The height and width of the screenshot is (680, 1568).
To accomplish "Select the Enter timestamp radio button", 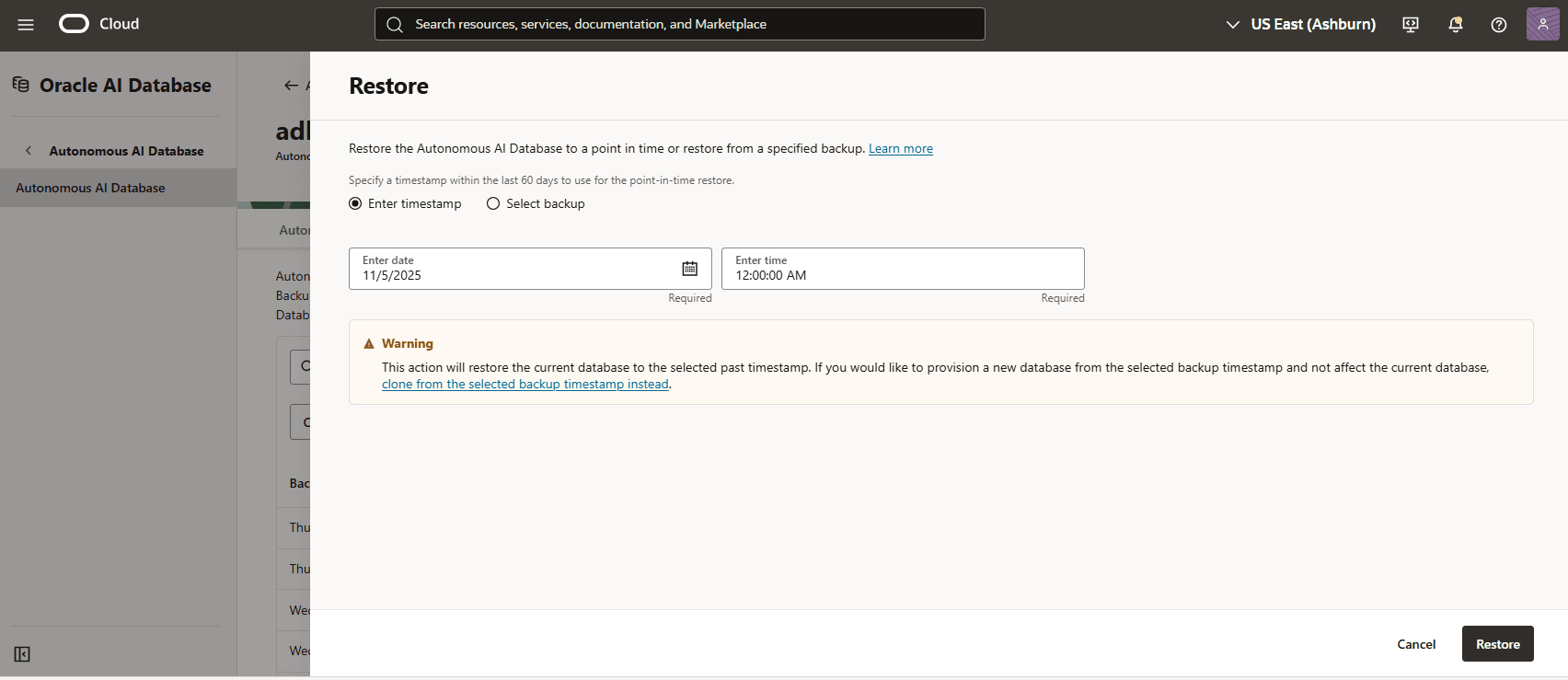I will tap(355, 203).
